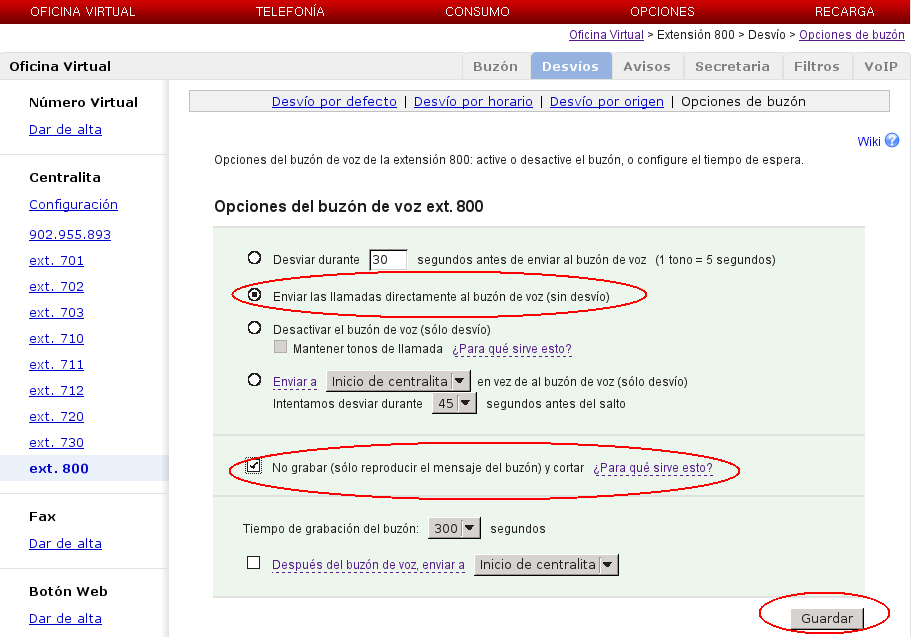Open the 45 seconds delay dropdown
Screen dimensions: 911x637
454,402
